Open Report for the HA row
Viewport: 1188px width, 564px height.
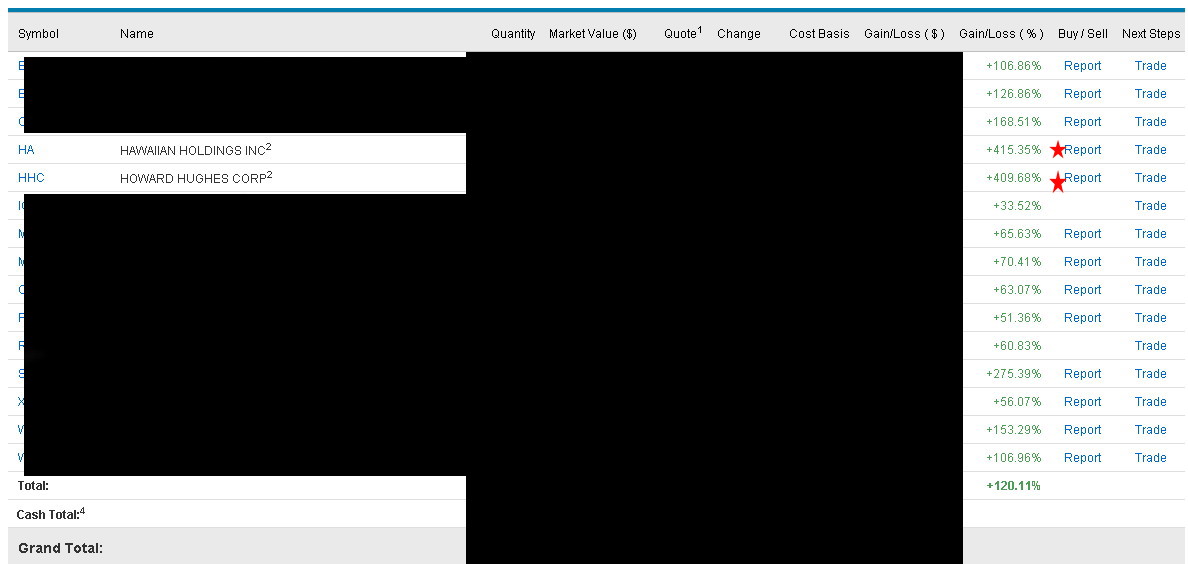(1083, 150)
